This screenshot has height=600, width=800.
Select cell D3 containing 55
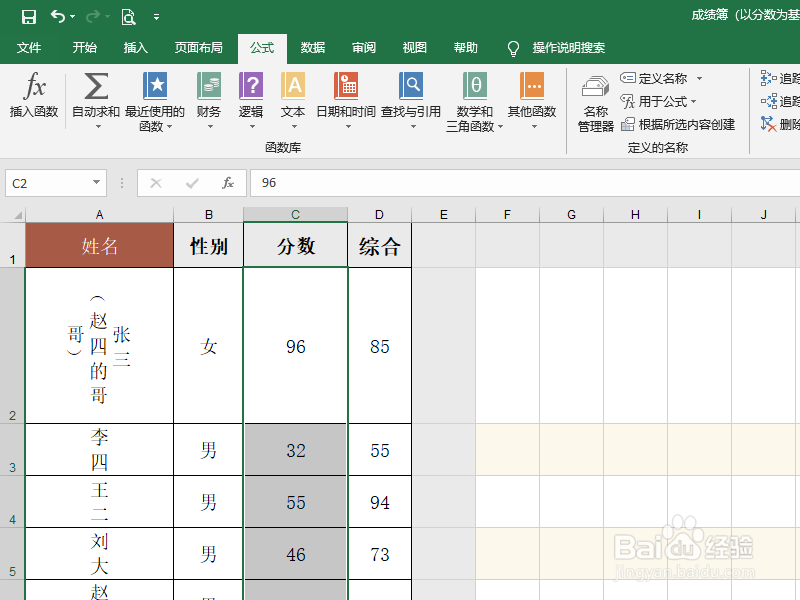point(379,449)
